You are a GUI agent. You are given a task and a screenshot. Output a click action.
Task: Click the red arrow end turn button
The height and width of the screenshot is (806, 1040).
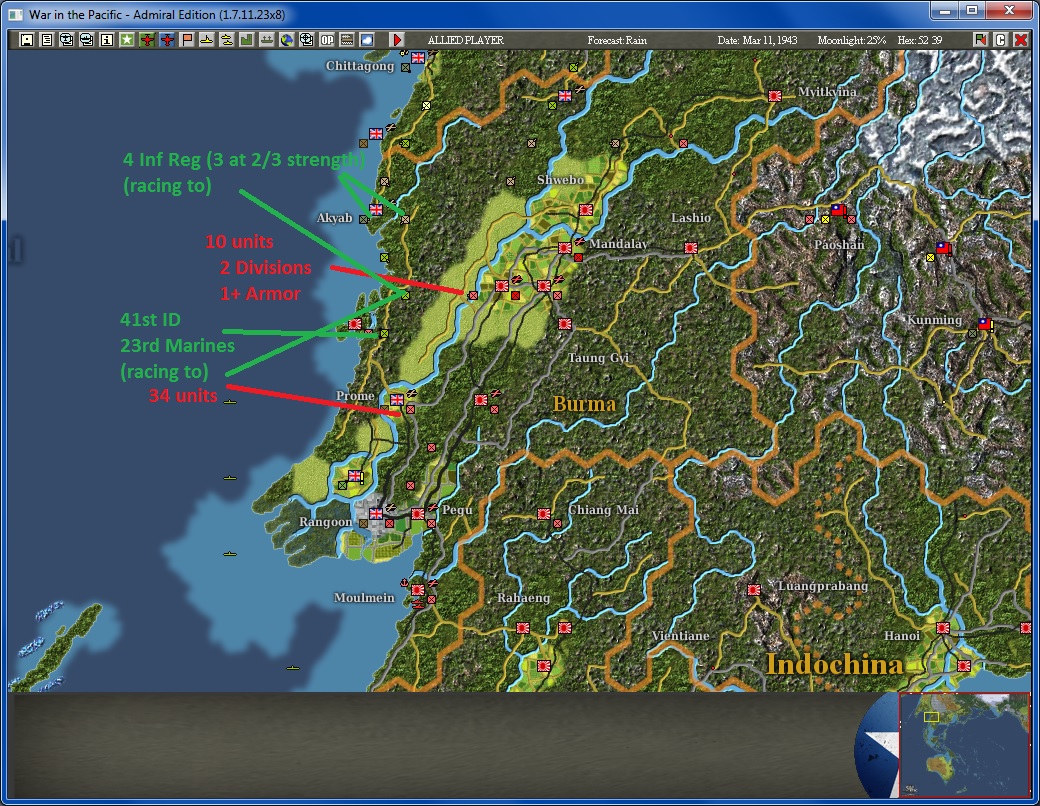(x=397, y=40)
